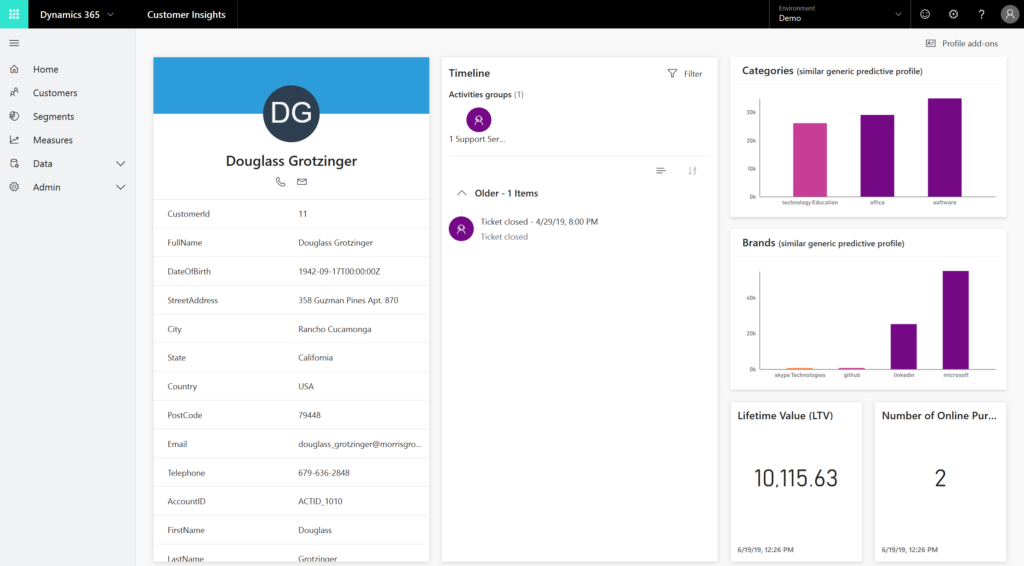Click the DG profile avatar circle
This screenshot has height=566, width=1024.
click(x=291, y=114)
